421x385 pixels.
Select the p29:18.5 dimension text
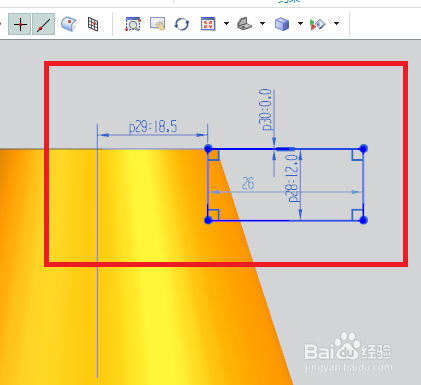tap(153, 127)
